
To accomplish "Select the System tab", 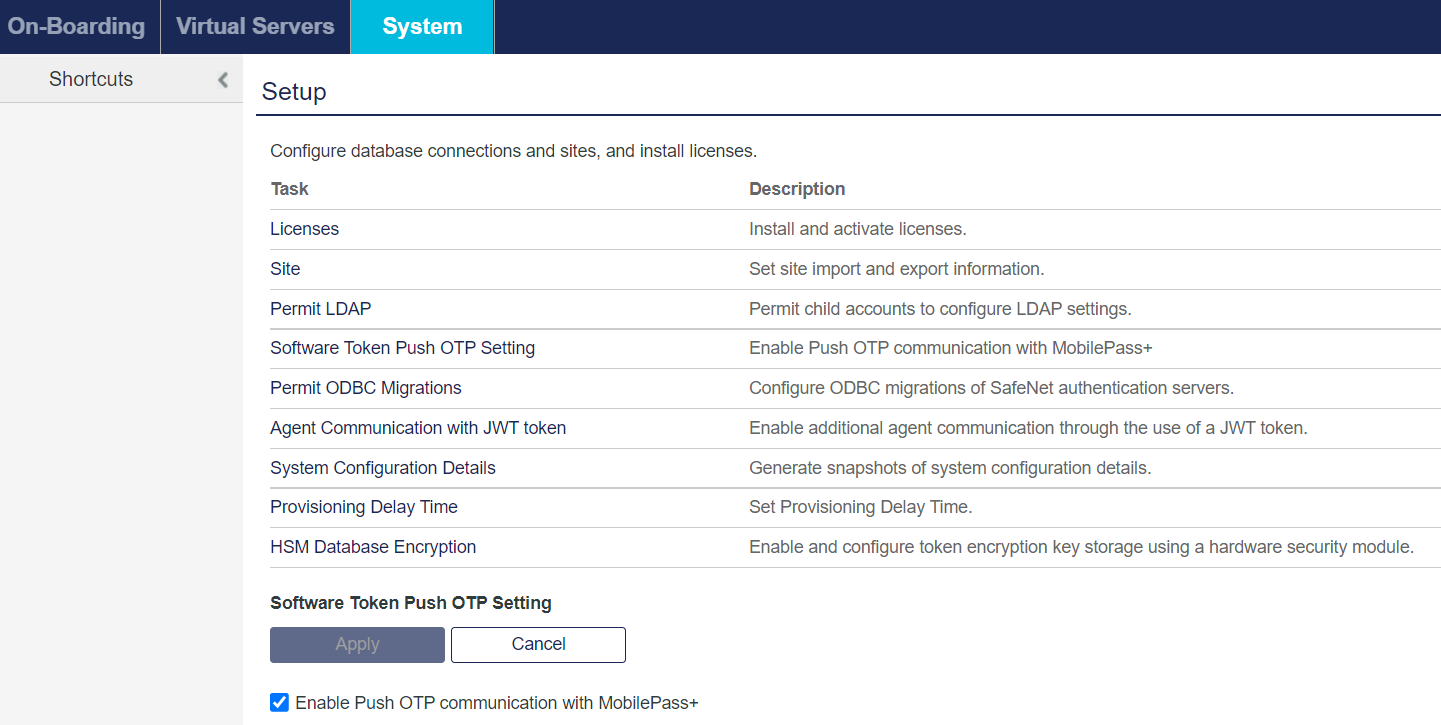I will click(x=421, y=26).
